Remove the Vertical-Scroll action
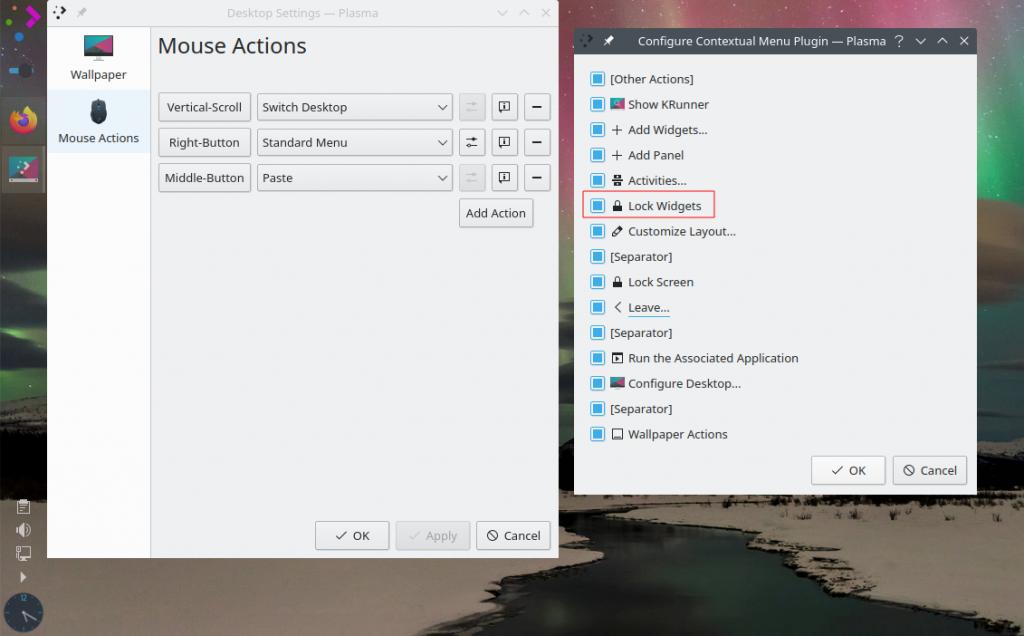 coord(538,107)
